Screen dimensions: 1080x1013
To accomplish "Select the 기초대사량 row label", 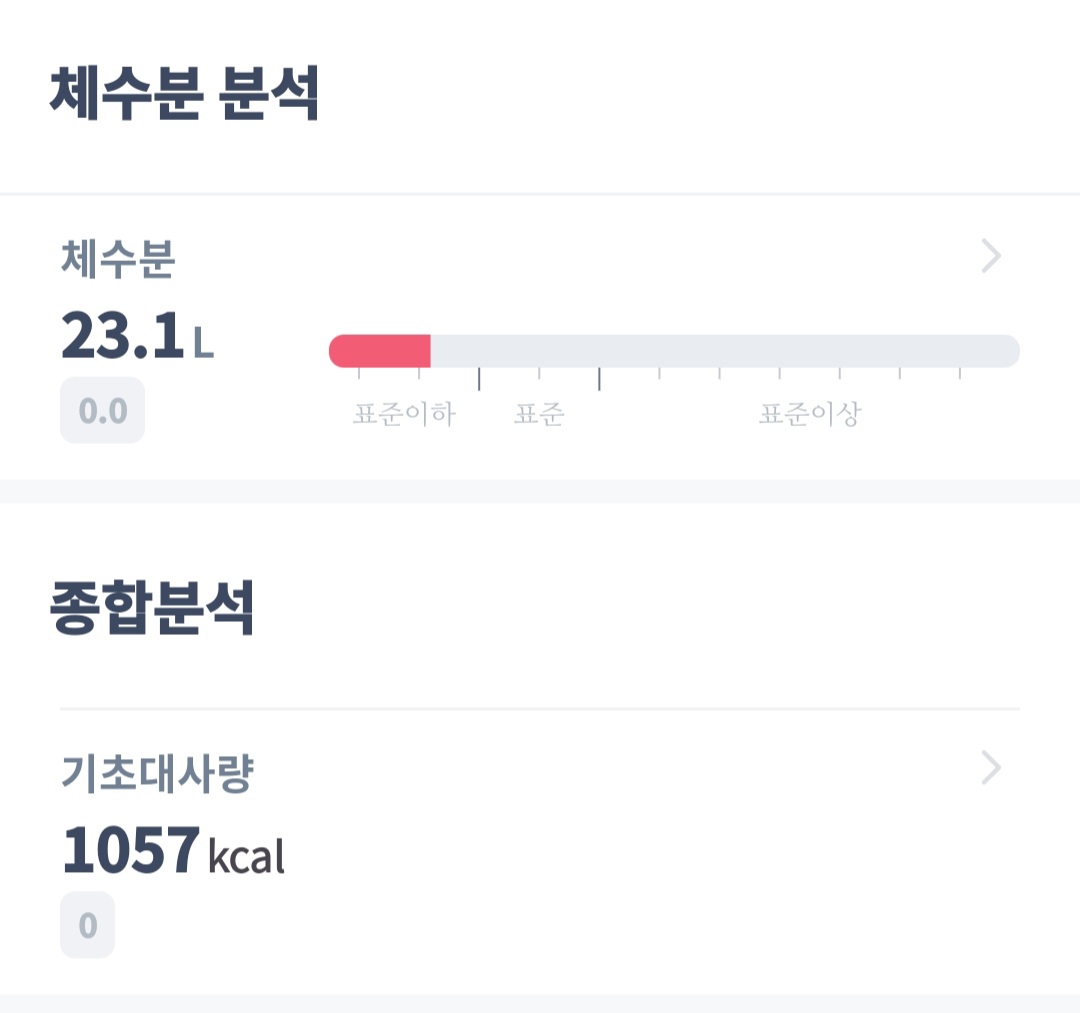I will click(157, 773).
